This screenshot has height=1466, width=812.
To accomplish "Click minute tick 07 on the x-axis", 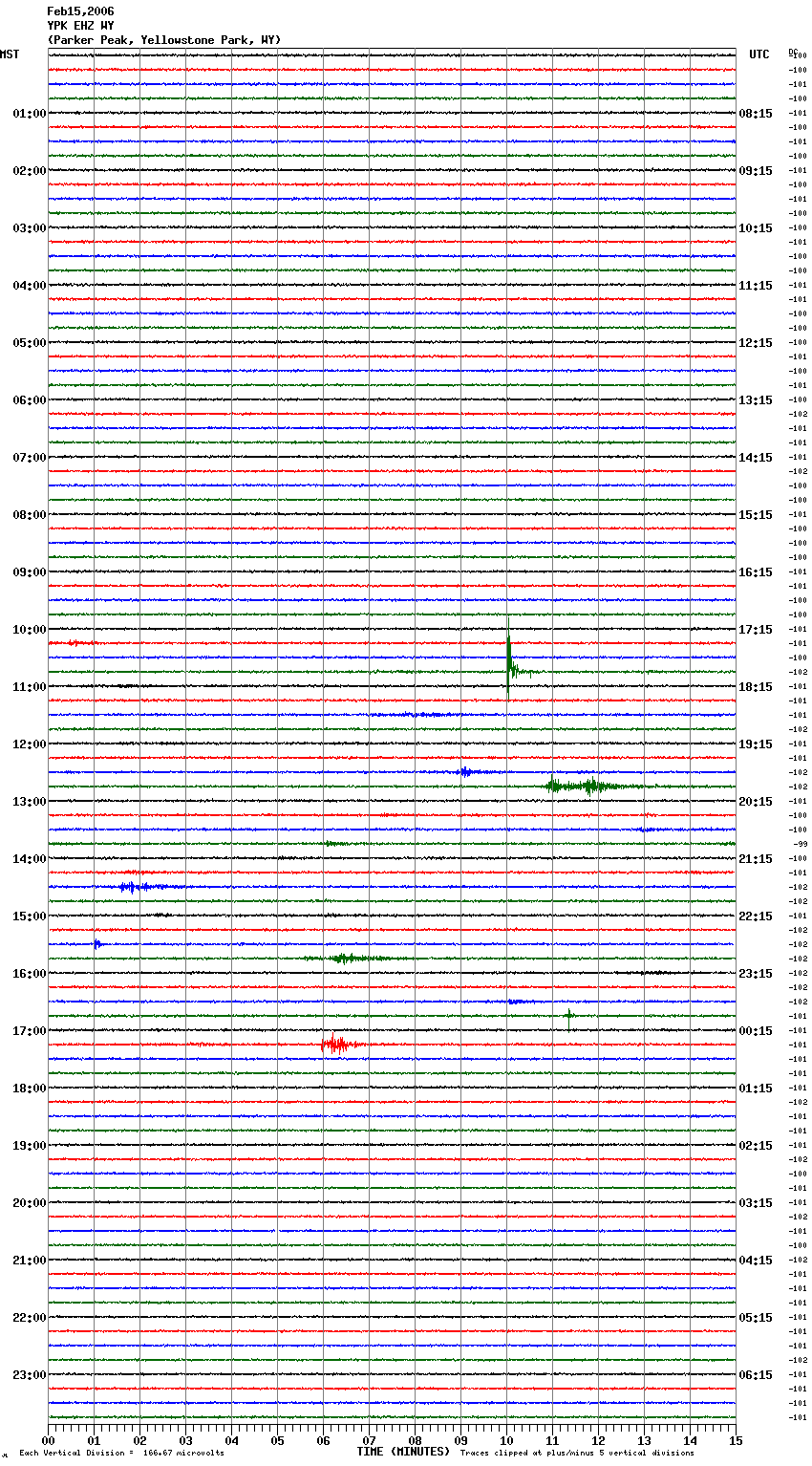I will tap(369, 1440).
